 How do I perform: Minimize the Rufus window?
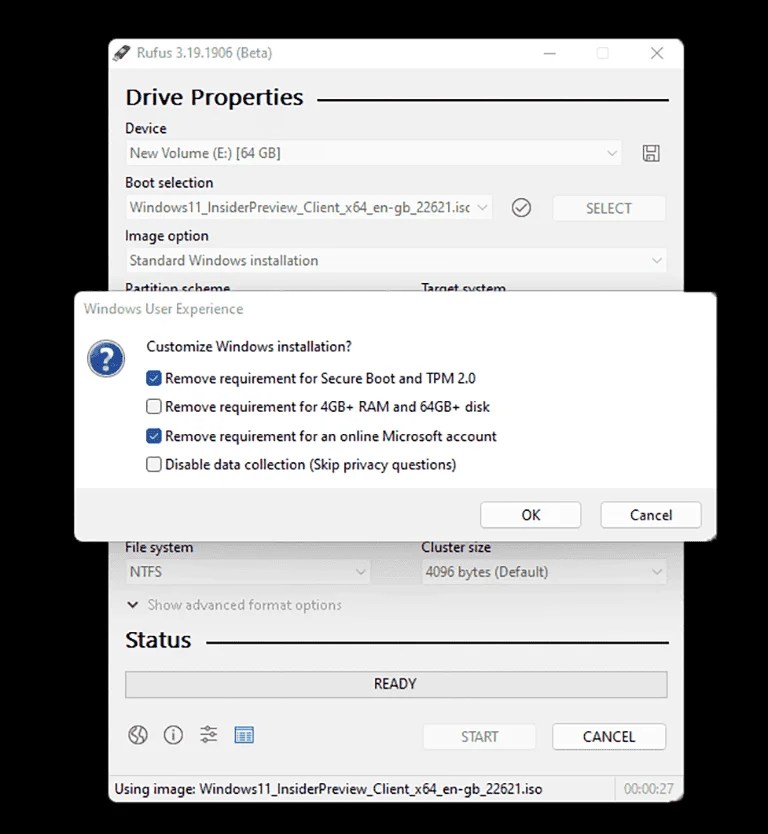(550, 53)
